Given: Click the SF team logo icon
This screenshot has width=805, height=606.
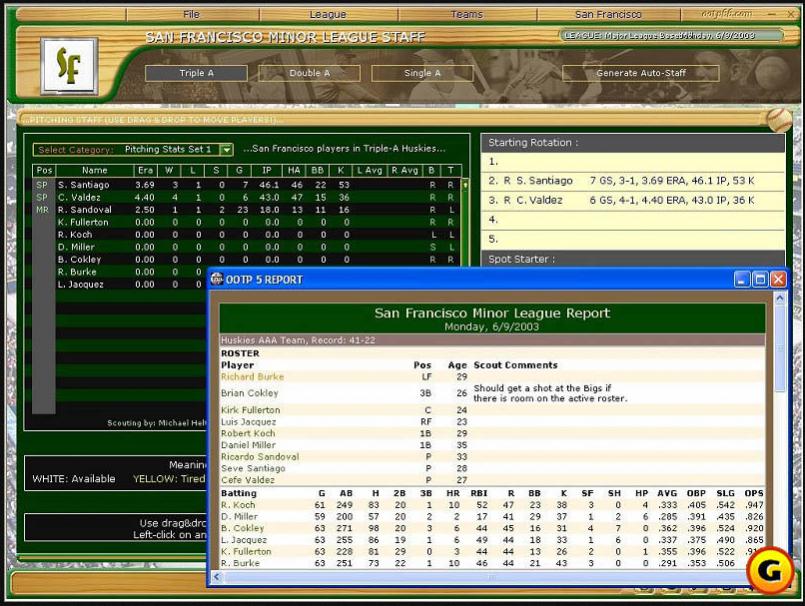Looking at the screenshot, I should pyautogui.click(x=69, y=66).
